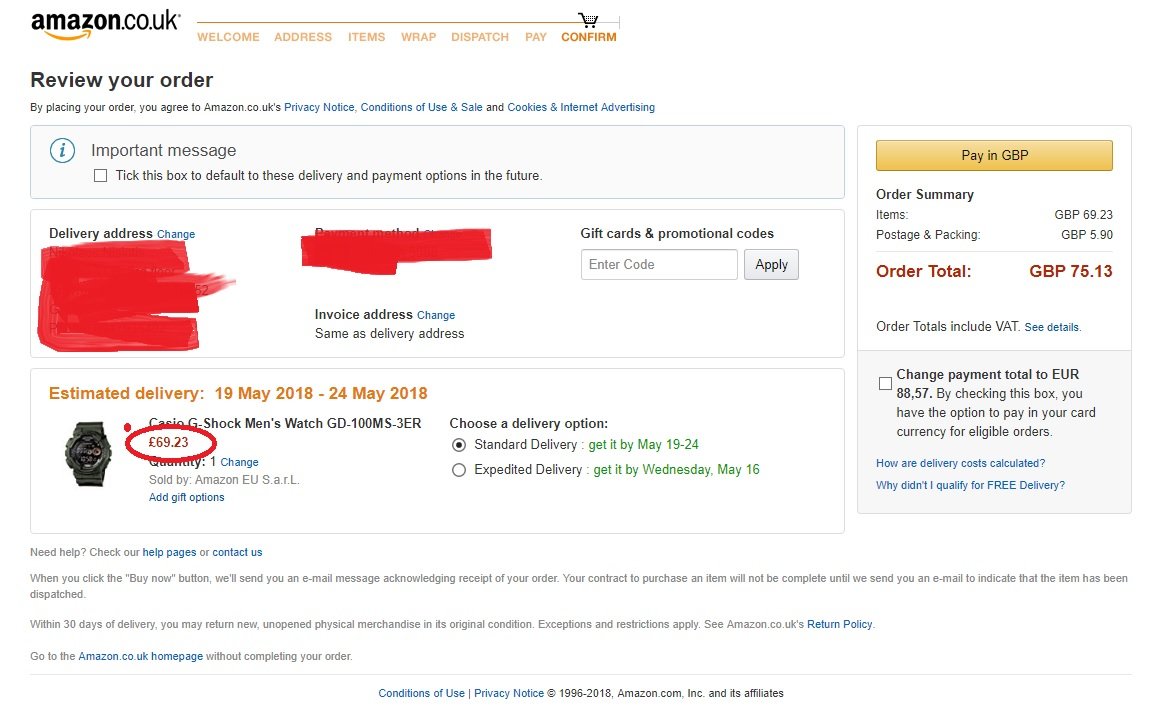Open the Return Policy link
Viewport: 1176px width, 714px height.
[x=839, y=624]
